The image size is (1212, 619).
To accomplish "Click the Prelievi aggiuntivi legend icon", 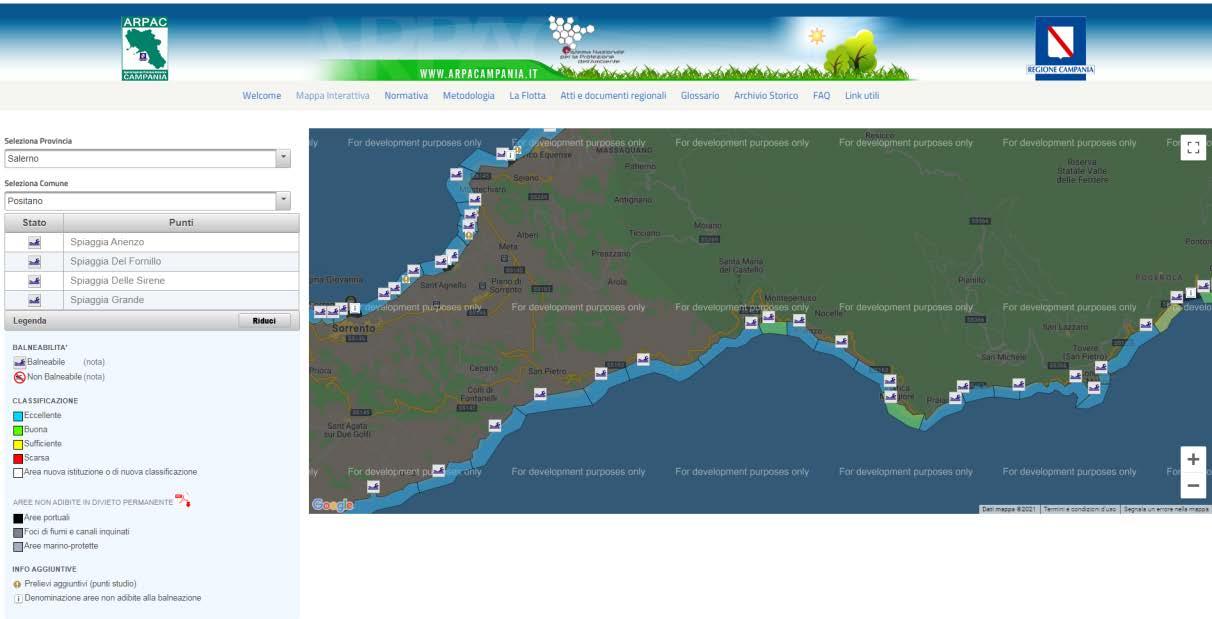I will tap(17, 583).
